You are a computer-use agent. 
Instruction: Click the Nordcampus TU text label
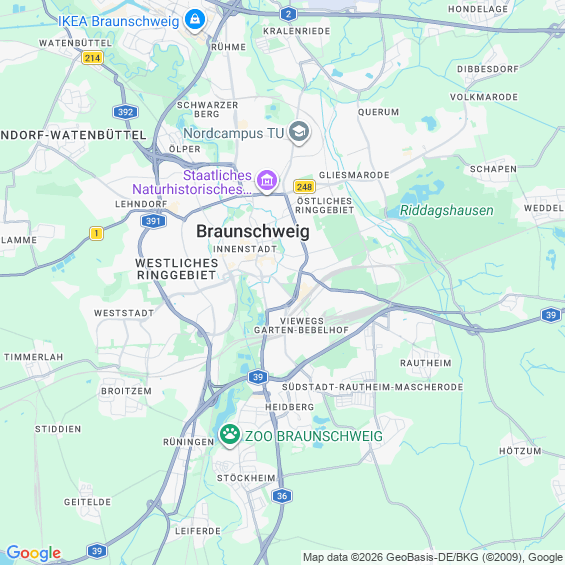click(x=233, y=133)
